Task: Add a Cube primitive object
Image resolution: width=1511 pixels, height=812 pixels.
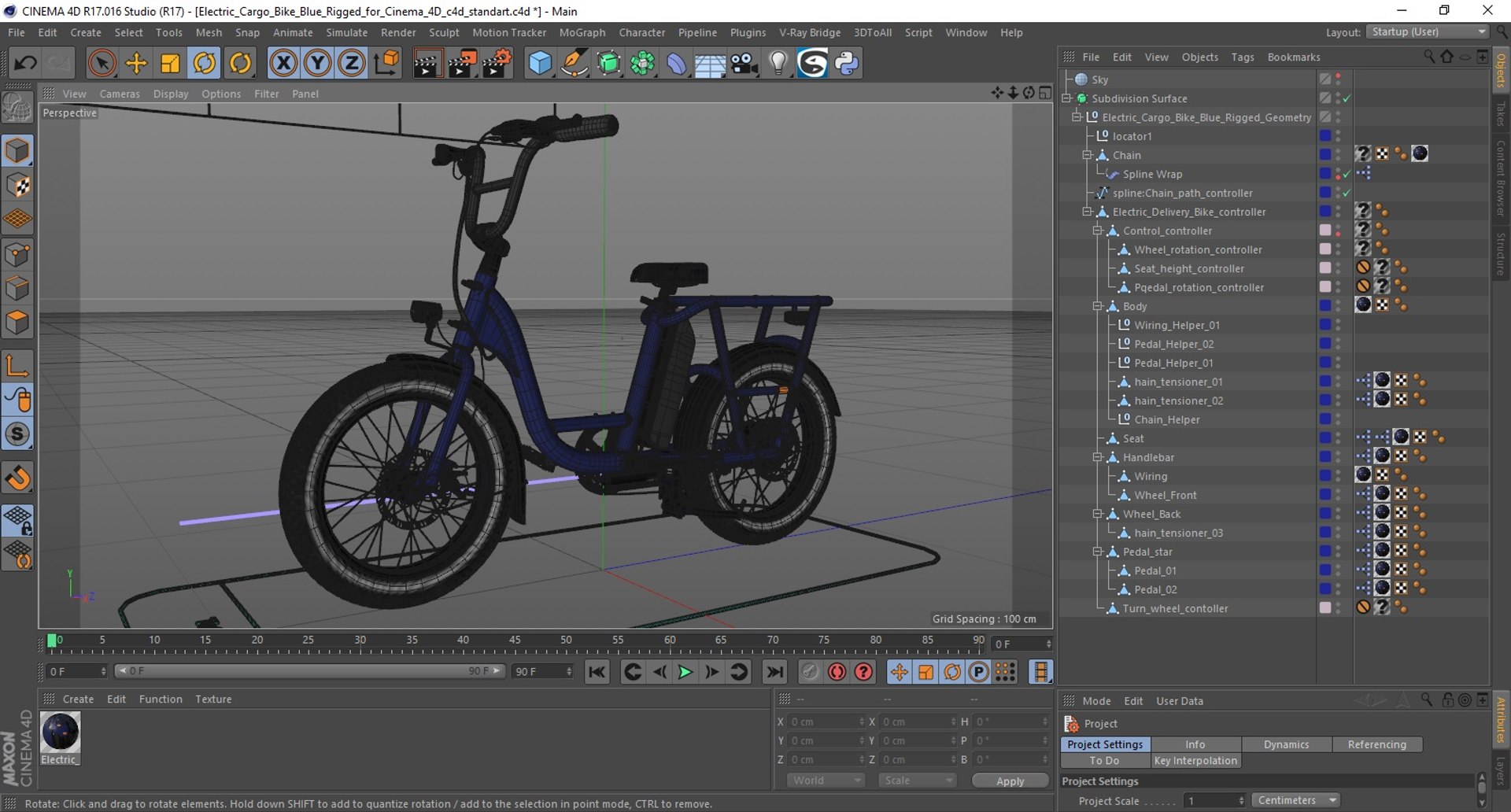Action: pyautogui.click(x=540, y=63)
